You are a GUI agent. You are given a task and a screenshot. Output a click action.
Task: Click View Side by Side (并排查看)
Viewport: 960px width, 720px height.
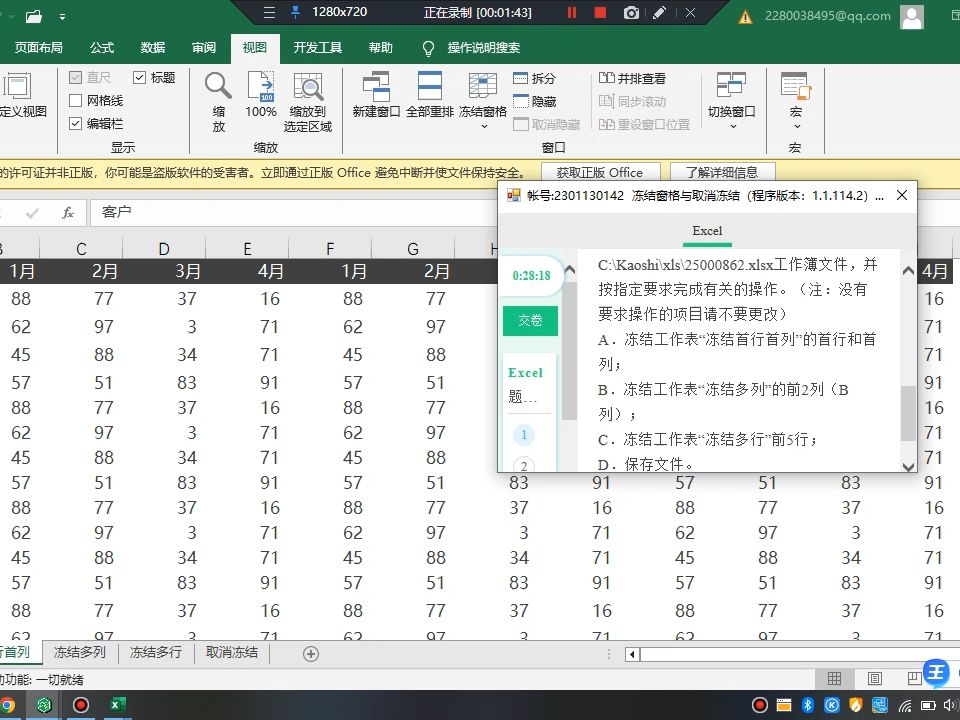[x=632, y=78]
